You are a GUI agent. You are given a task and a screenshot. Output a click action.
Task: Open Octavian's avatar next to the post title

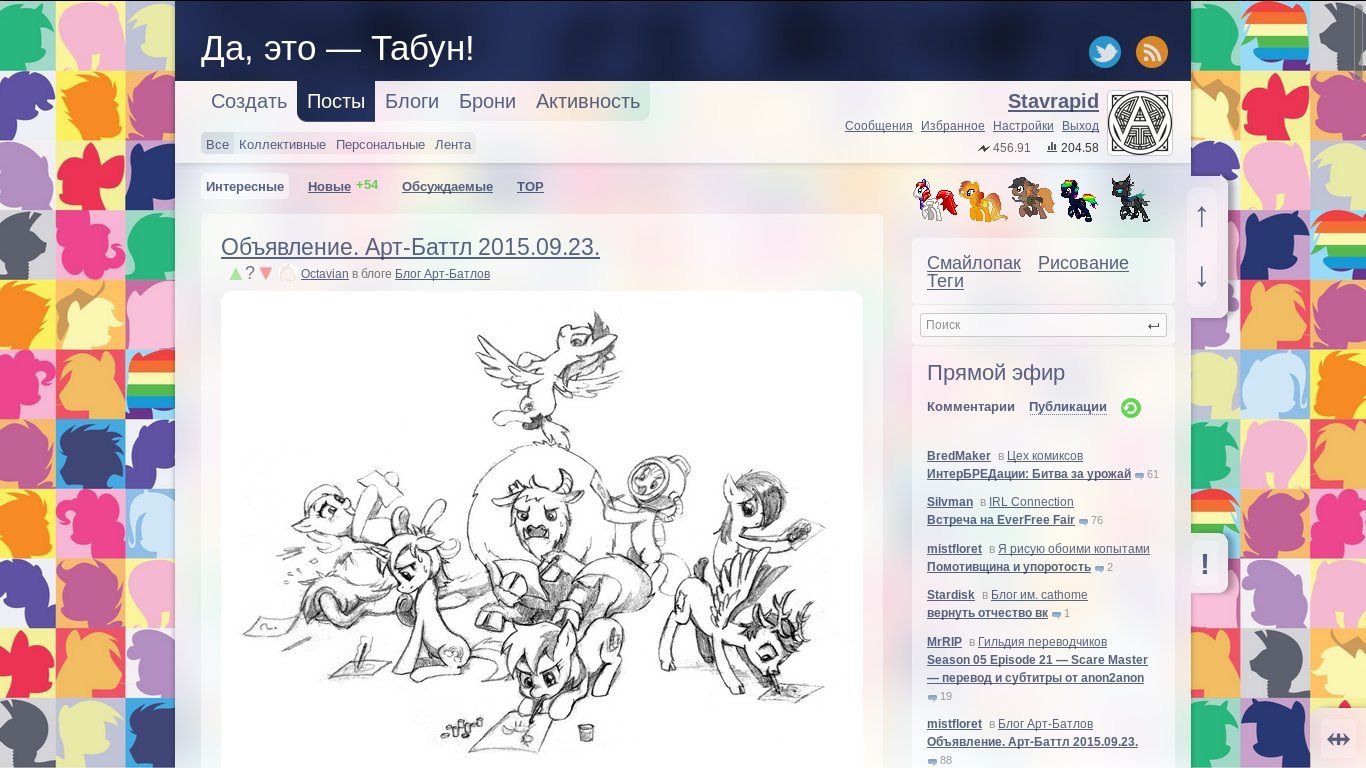pos(287,273)
